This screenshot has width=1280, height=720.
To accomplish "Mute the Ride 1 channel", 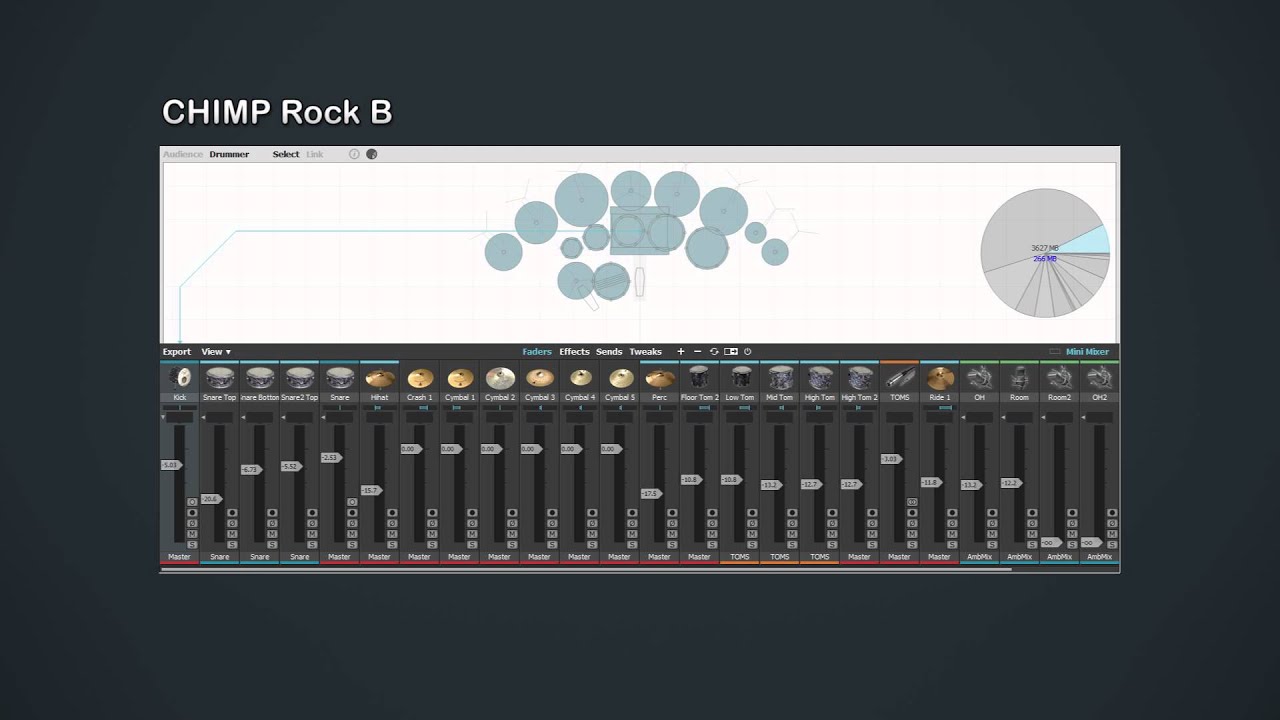I will coord(952,534).
